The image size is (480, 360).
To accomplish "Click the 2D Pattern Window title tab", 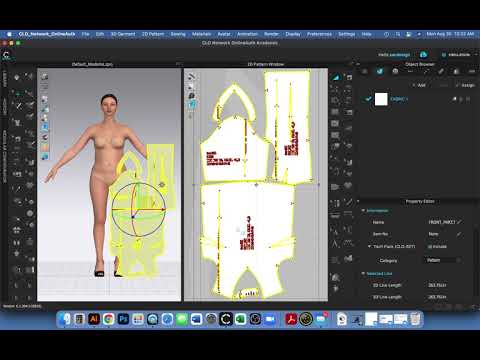I will click(266, 64).
